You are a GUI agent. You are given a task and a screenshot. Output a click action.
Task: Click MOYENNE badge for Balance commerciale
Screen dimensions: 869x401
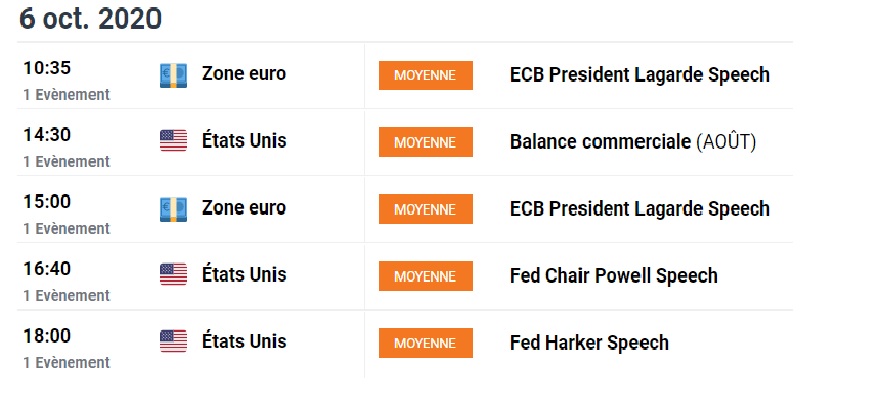(x=425, y=142)
